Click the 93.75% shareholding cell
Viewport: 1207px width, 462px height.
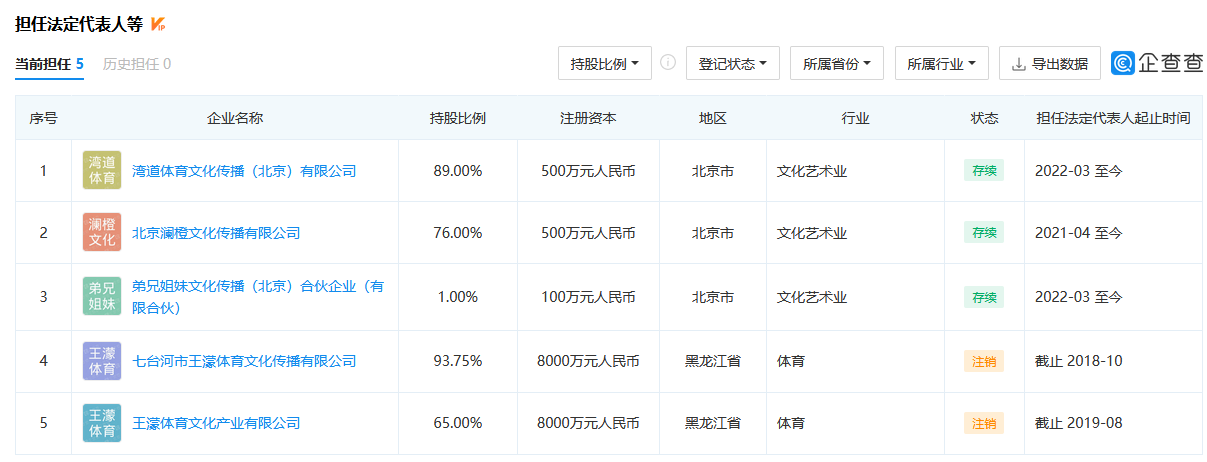point(458,361)
